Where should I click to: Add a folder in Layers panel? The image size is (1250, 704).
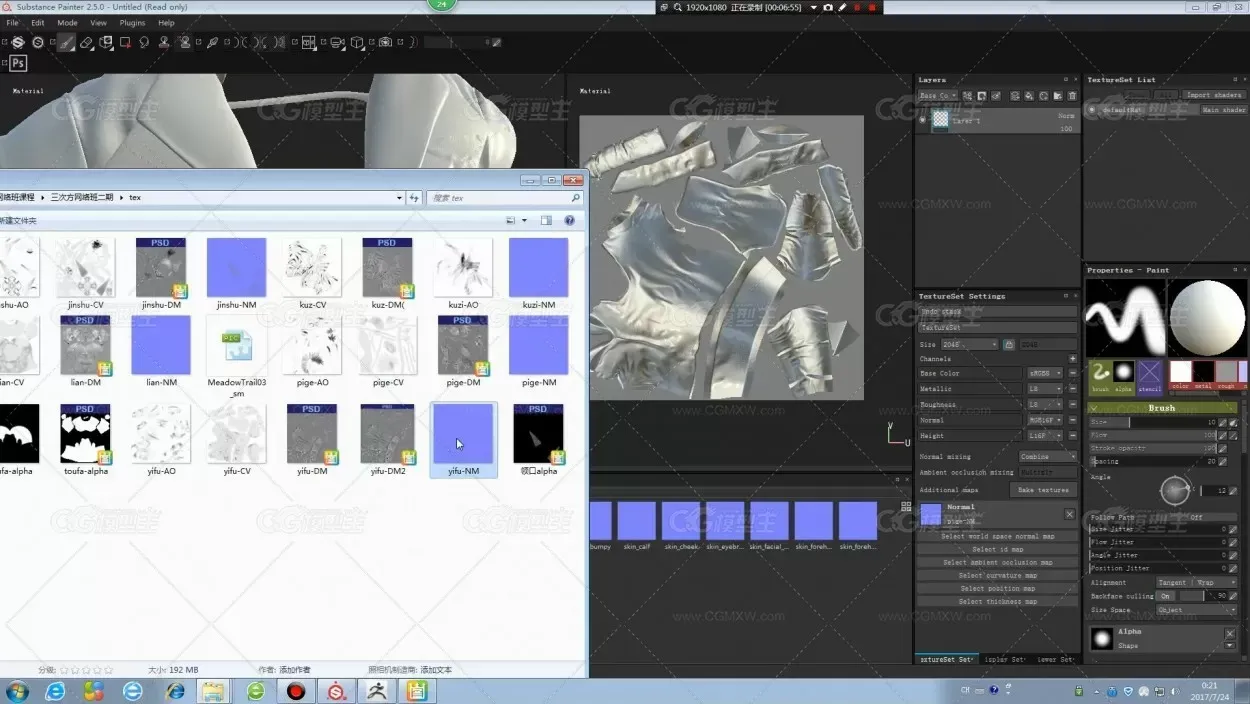1058,96
